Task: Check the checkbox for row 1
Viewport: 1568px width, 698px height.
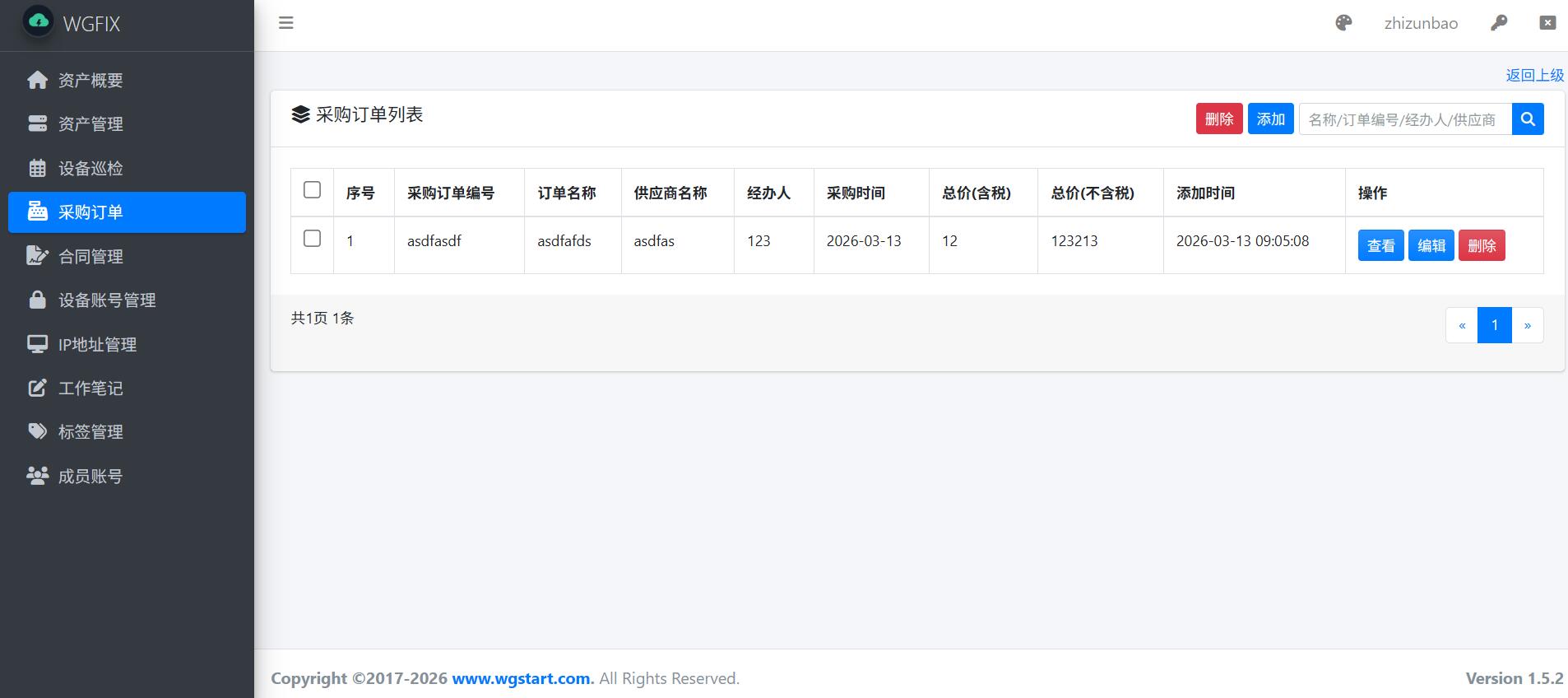Action: tap(312, 239)
